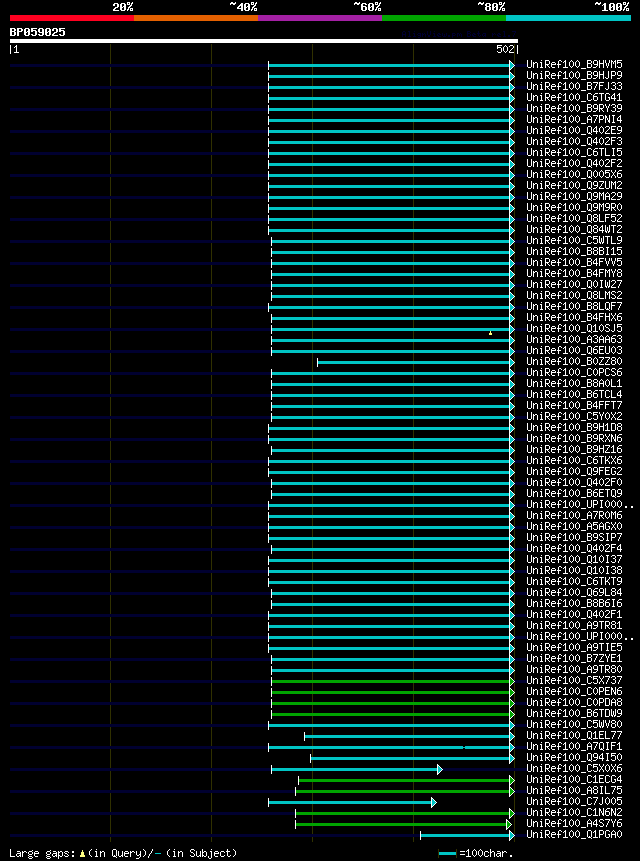Click the purple ~60% identity legend bar

[320, 18]
